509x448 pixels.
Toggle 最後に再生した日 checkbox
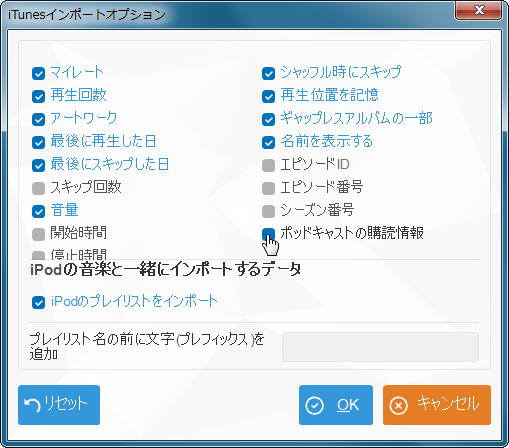tap(38, 143)
